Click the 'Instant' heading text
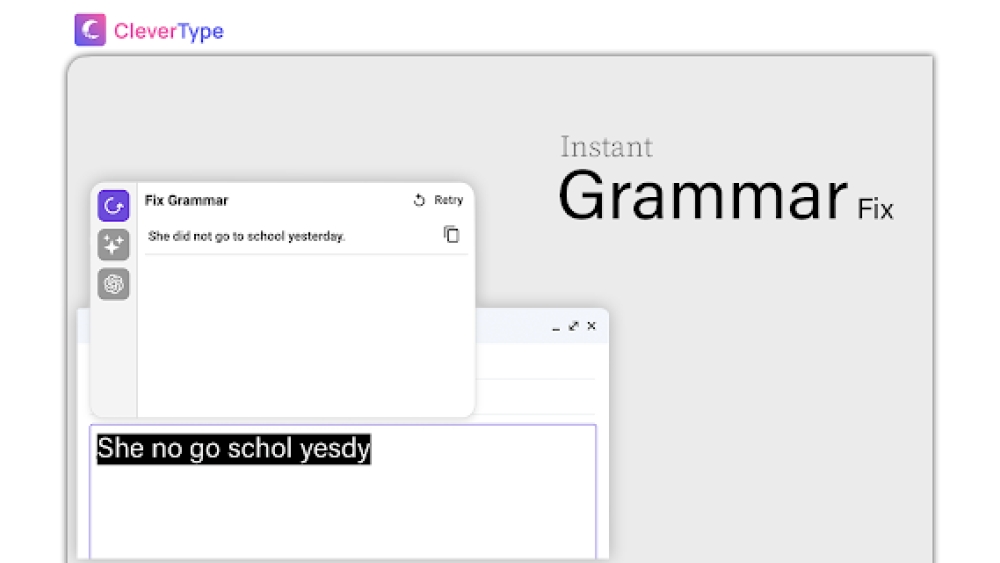1000x563 pixels. [x=607, y=147]
